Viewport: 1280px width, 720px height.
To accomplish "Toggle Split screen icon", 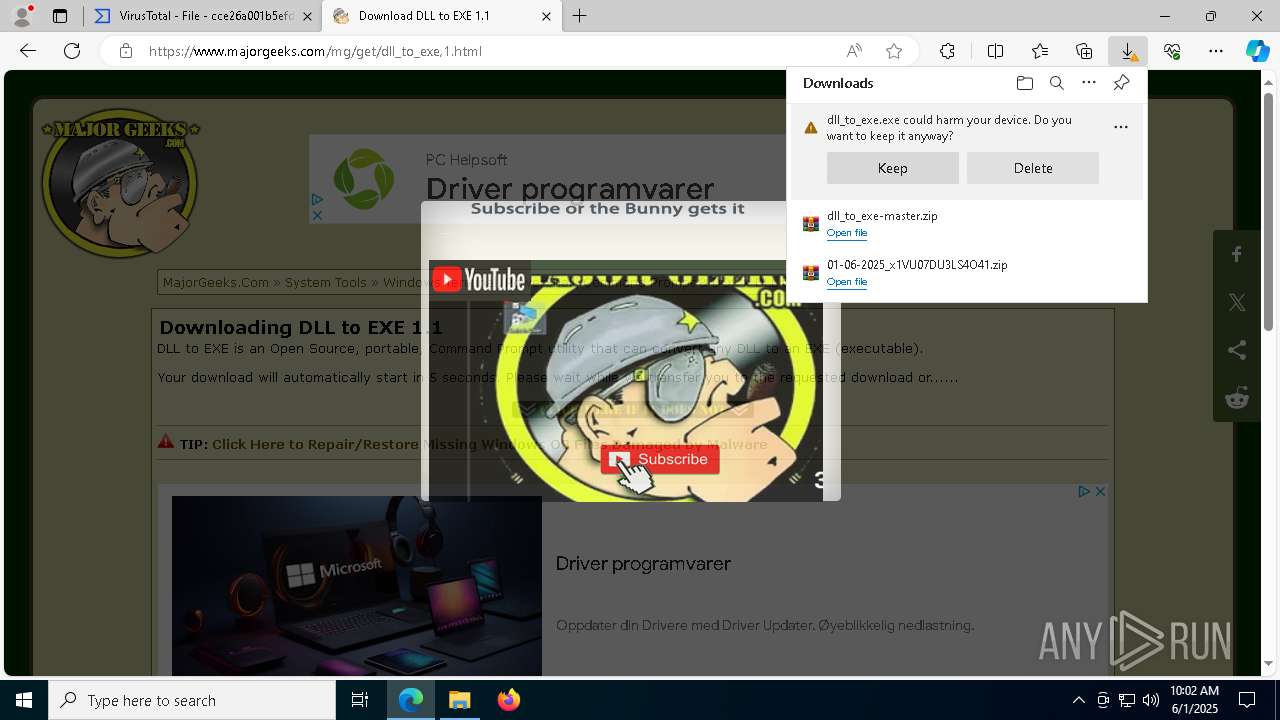I will [x=995, y=51].
